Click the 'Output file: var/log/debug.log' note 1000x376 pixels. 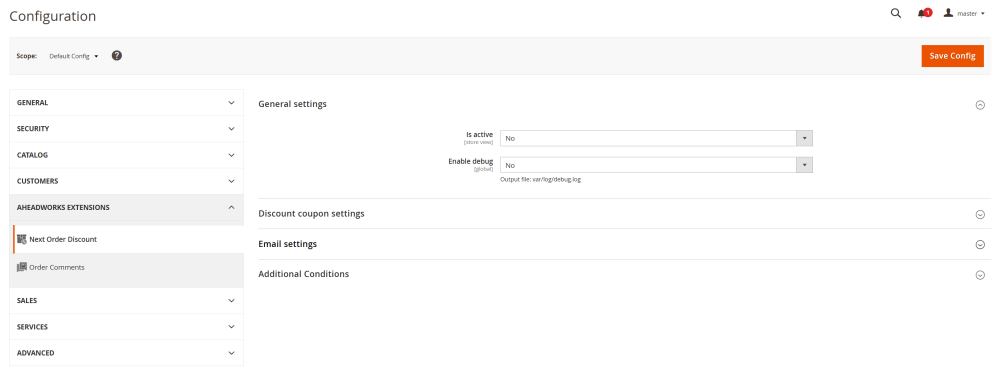540,180
